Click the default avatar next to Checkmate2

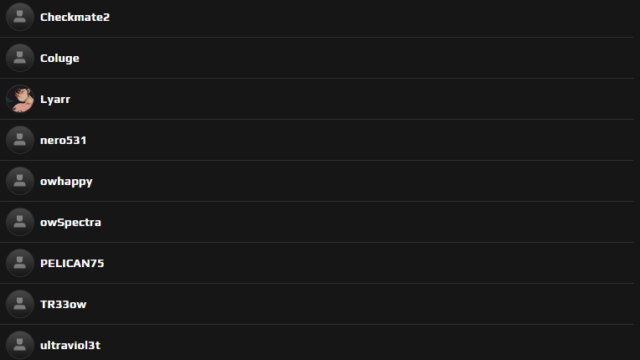20,17
